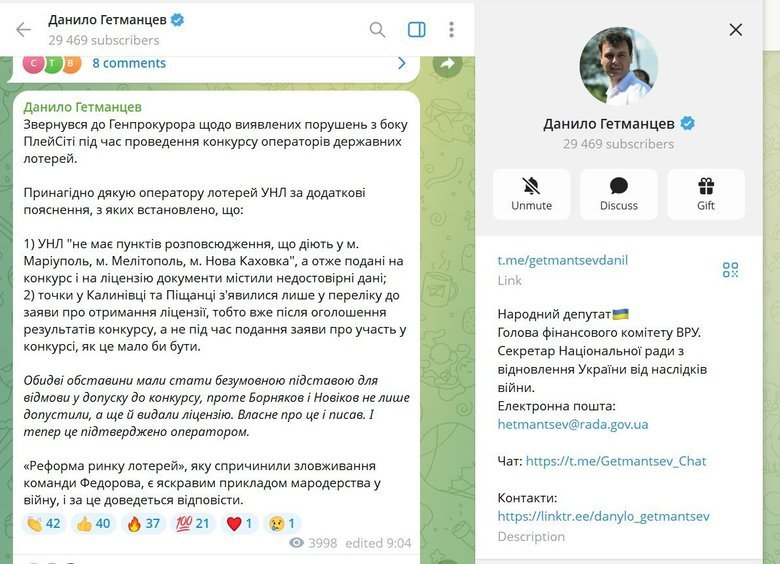
Task: Add thumbs up reaction with 40
Action: click(94, 523)
